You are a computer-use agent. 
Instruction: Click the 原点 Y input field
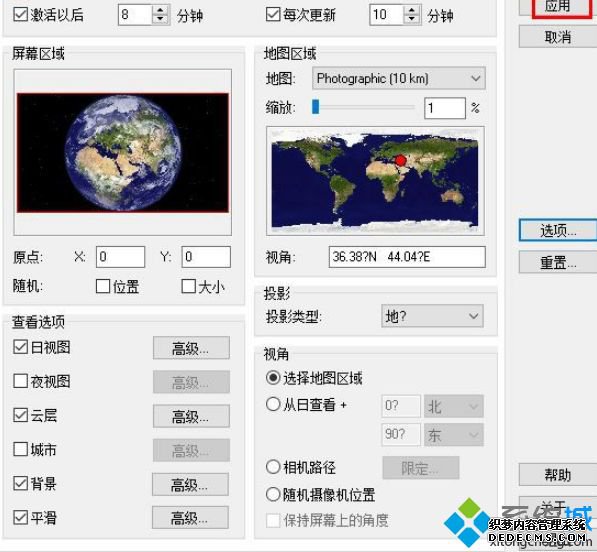coord(206,257)
